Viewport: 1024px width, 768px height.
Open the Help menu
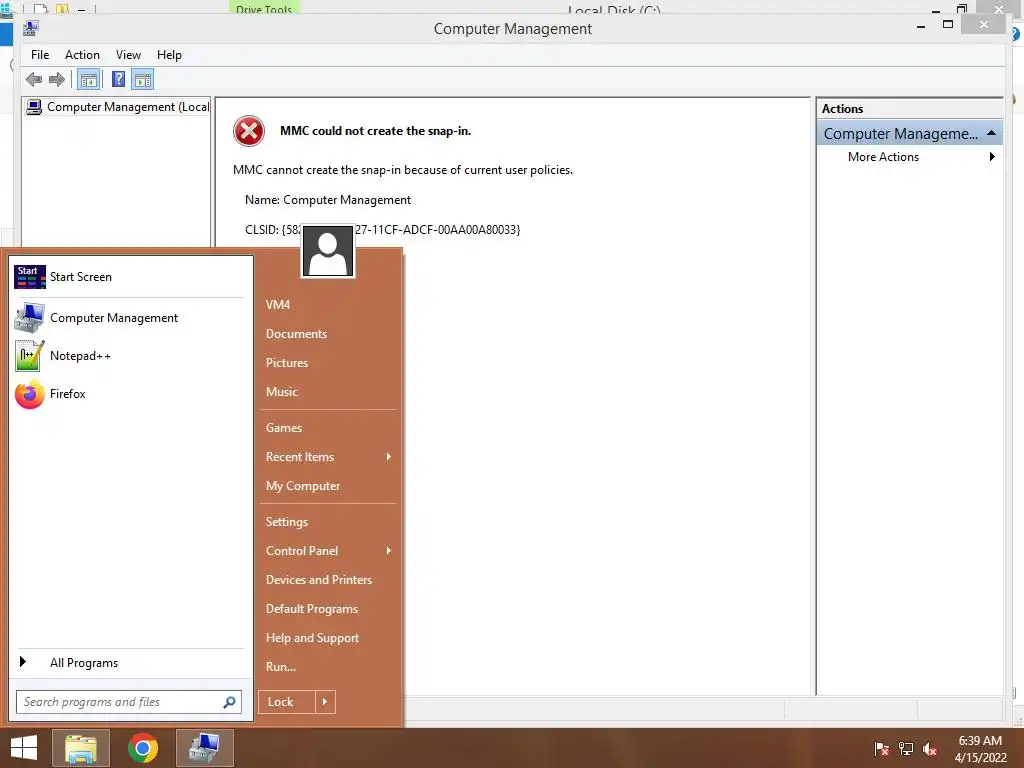[169, 55]
